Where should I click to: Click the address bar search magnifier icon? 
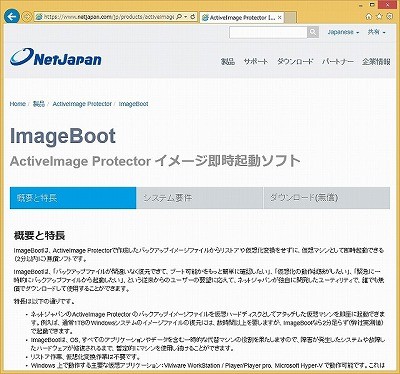pyautogui.click(x=179, y=17)
